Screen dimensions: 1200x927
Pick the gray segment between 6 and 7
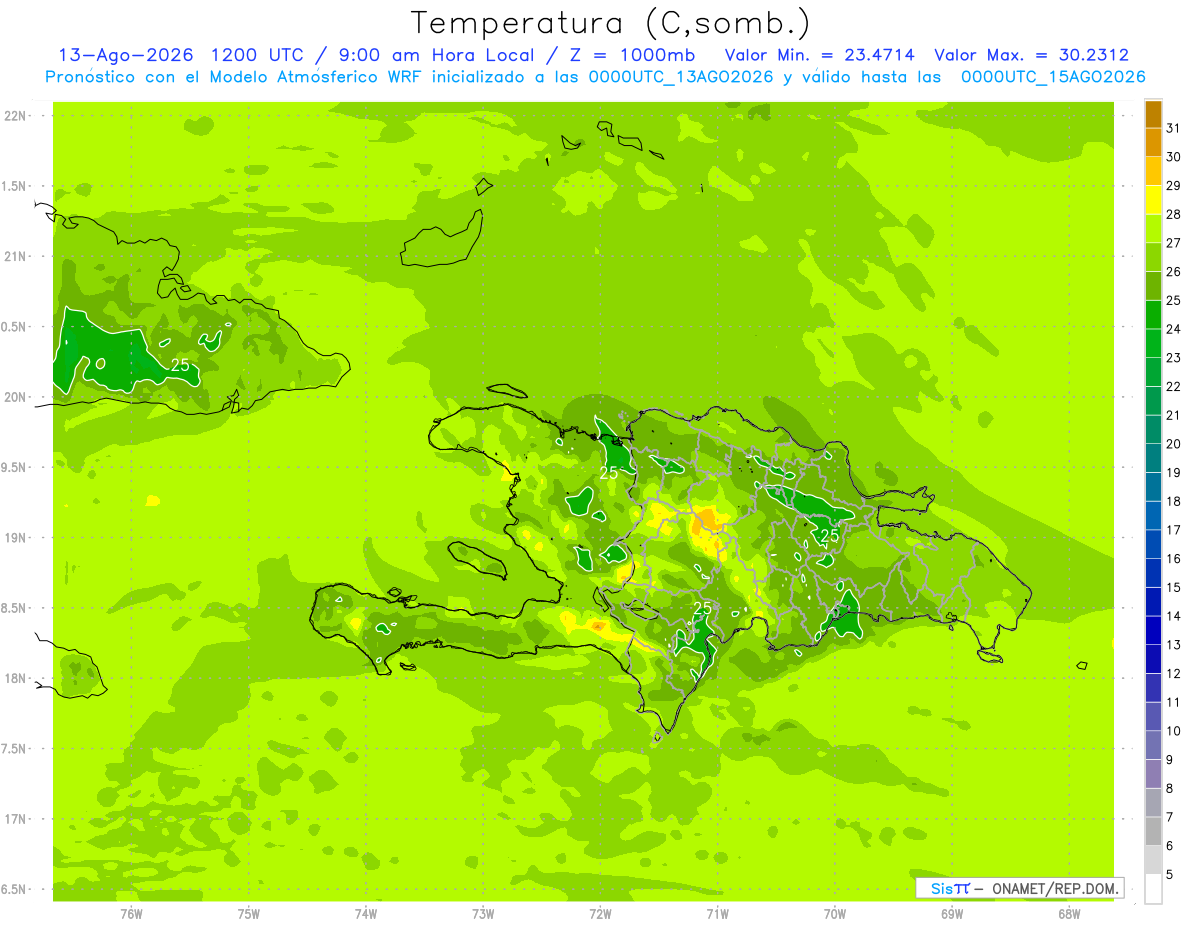[x=1153, y=831]
